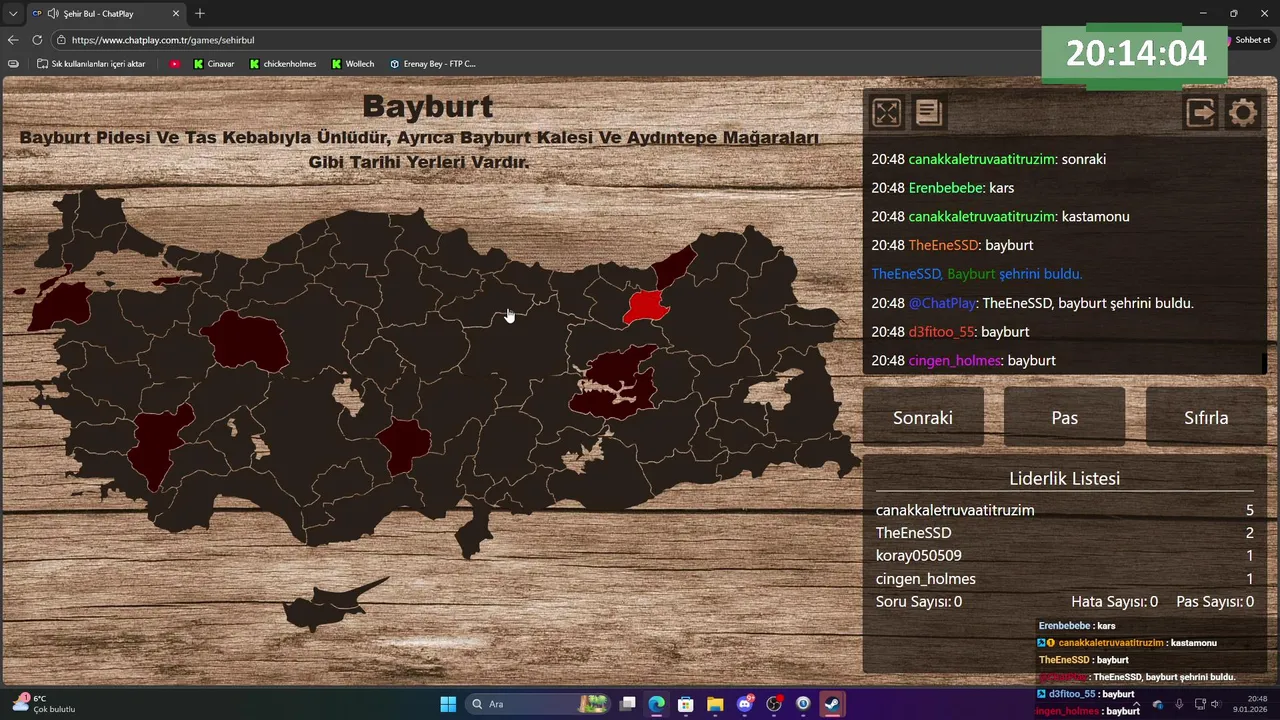Image resolution: width=1280 pixels, height=720 pixels.
Task: Open File Explorer on taskbar
Action: tap(715, 704)
